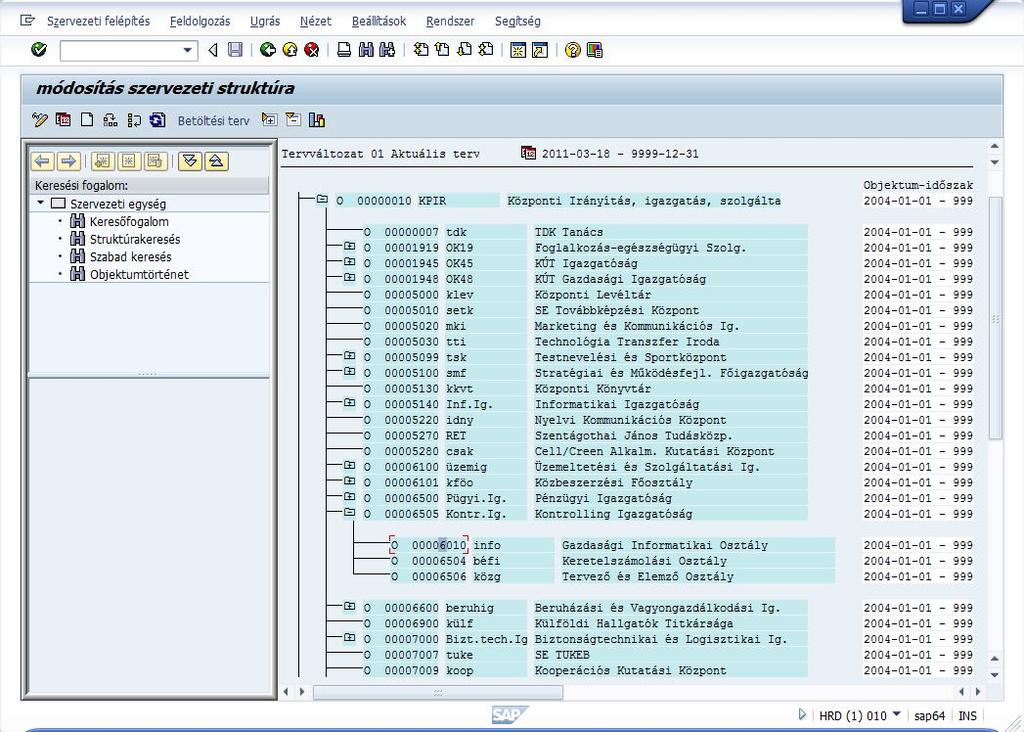Click the right arrow in search panel
The image size is (1024, 732).
tap(69, 161)
